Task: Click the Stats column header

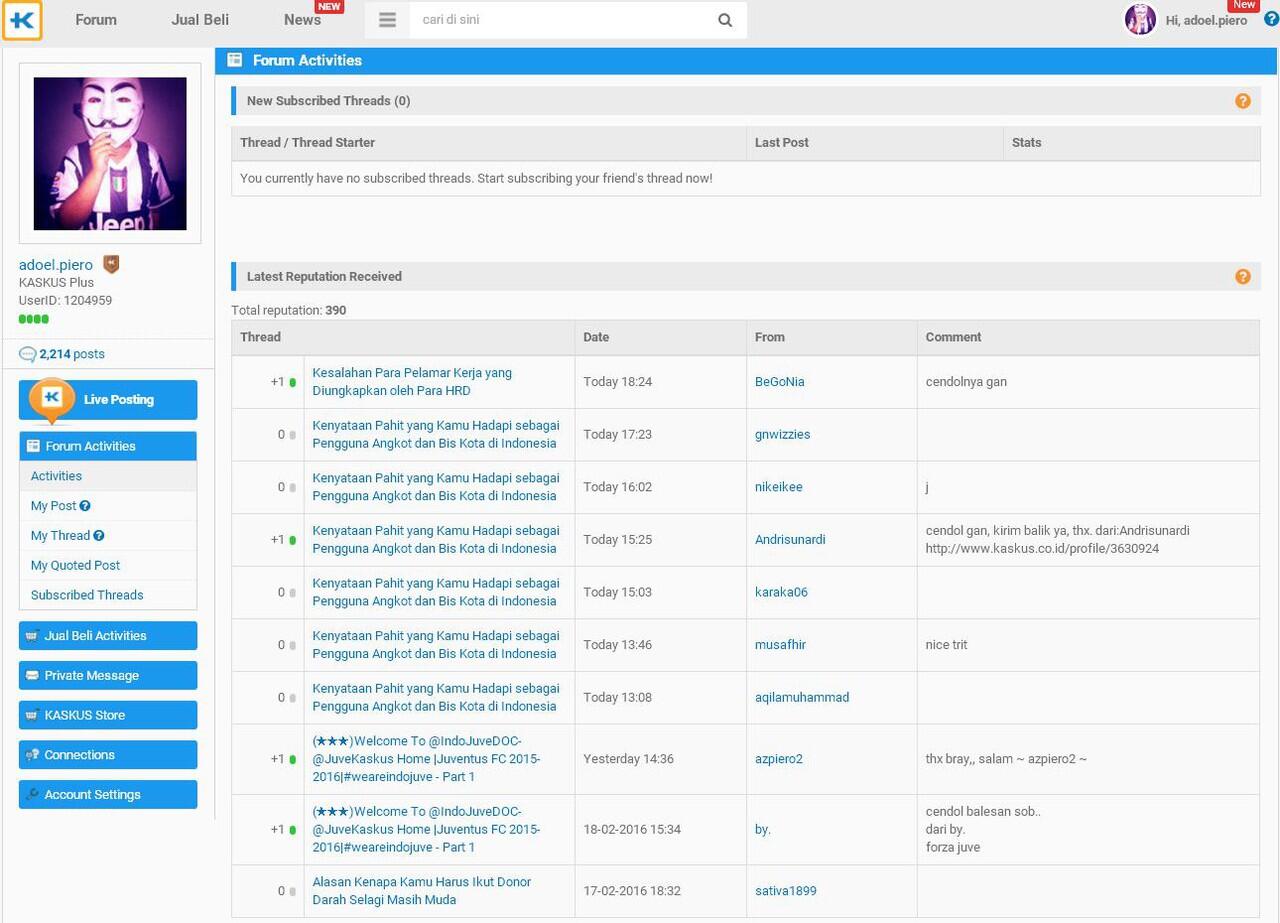Action: [1027, 143]
